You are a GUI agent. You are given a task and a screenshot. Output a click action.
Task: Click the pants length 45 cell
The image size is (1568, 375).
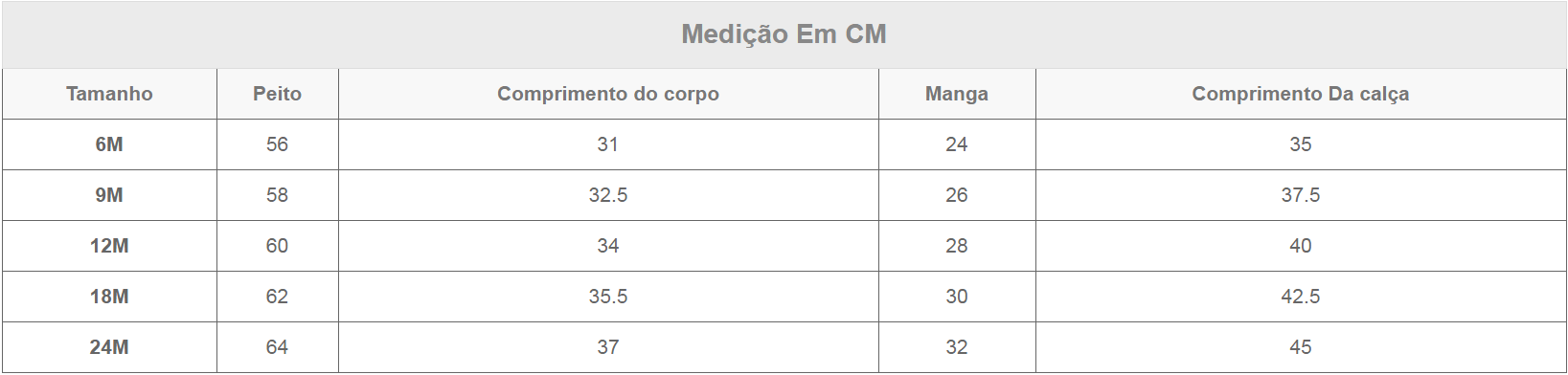[x=1301, y=347]
